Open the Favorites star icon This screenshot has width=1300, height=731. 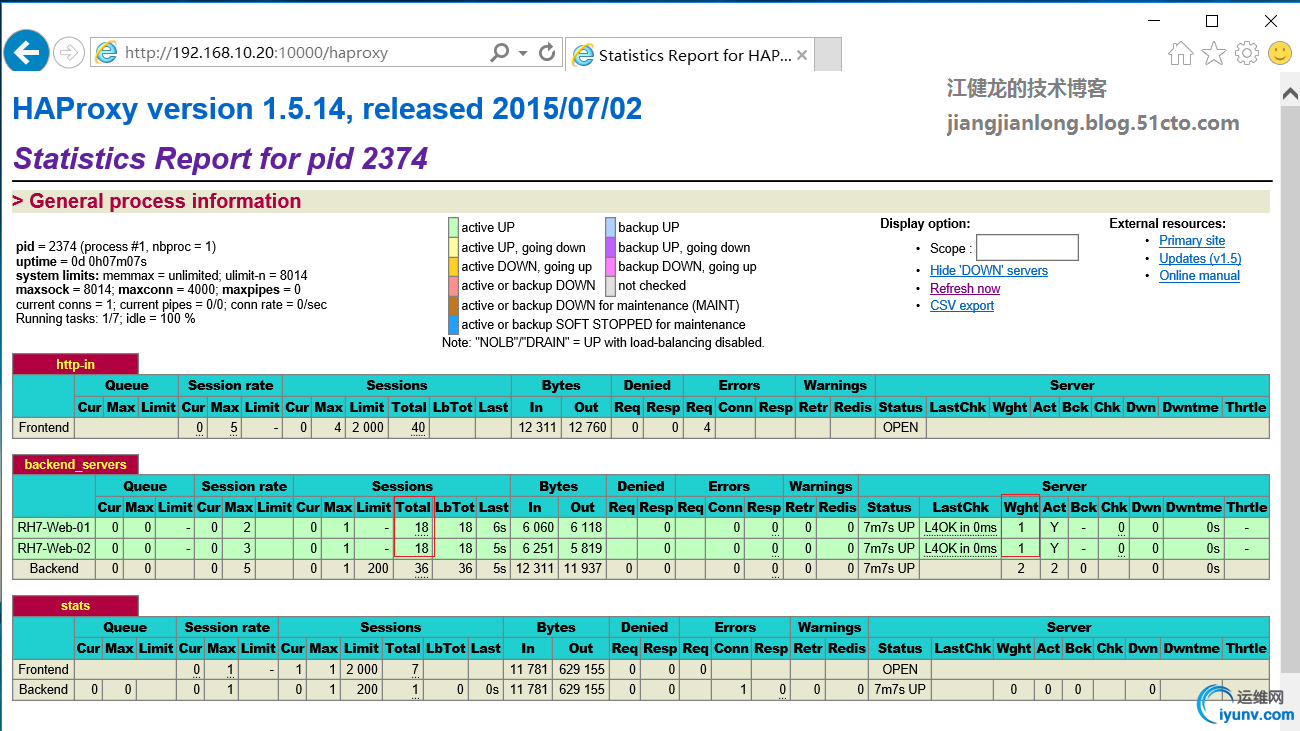1214,54
